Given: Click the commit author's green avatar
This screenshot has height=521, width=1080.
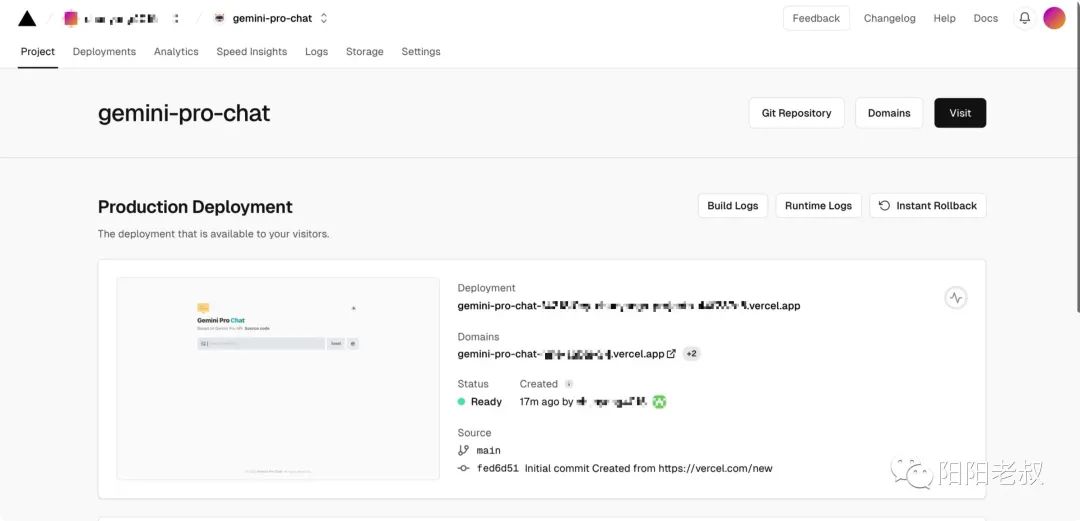Looking at the screenshot, I should click(x=659, y=402).
